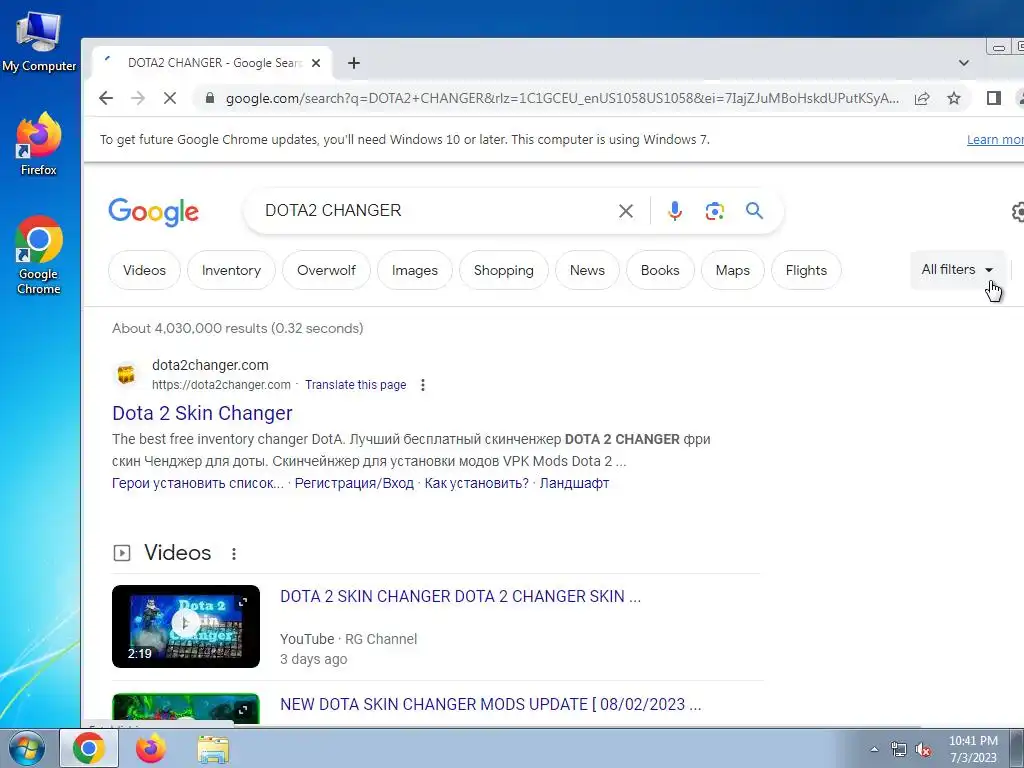1024x768 pixels.
Task: Click Learn more about Chrome updates
Action: pyautogui.click(x=995, y=139)
